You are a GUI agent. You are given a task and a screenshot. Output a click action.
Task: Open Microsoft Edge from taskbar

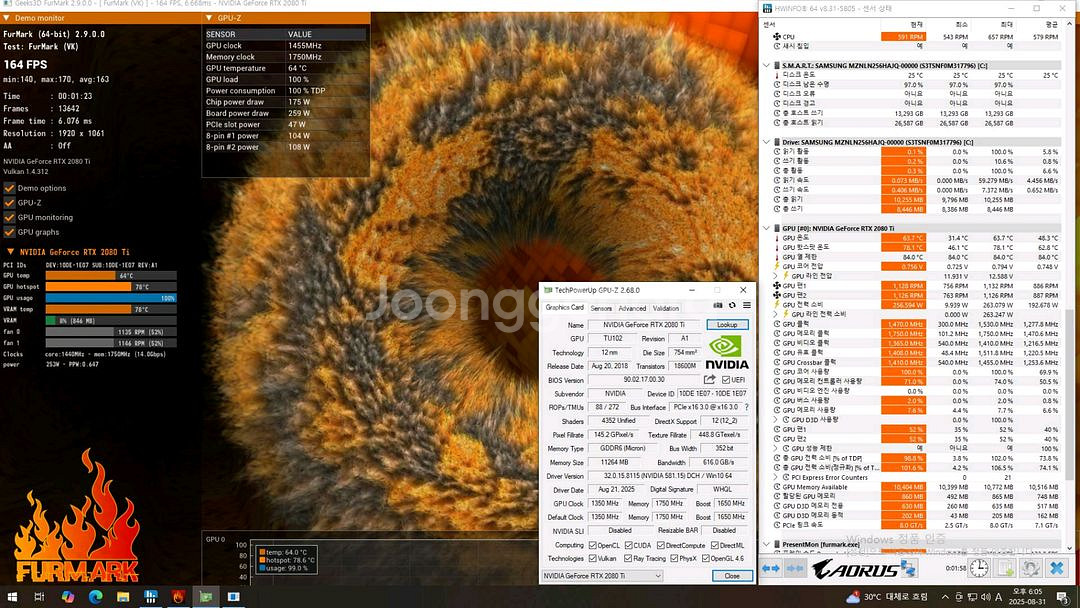point(95,596)
